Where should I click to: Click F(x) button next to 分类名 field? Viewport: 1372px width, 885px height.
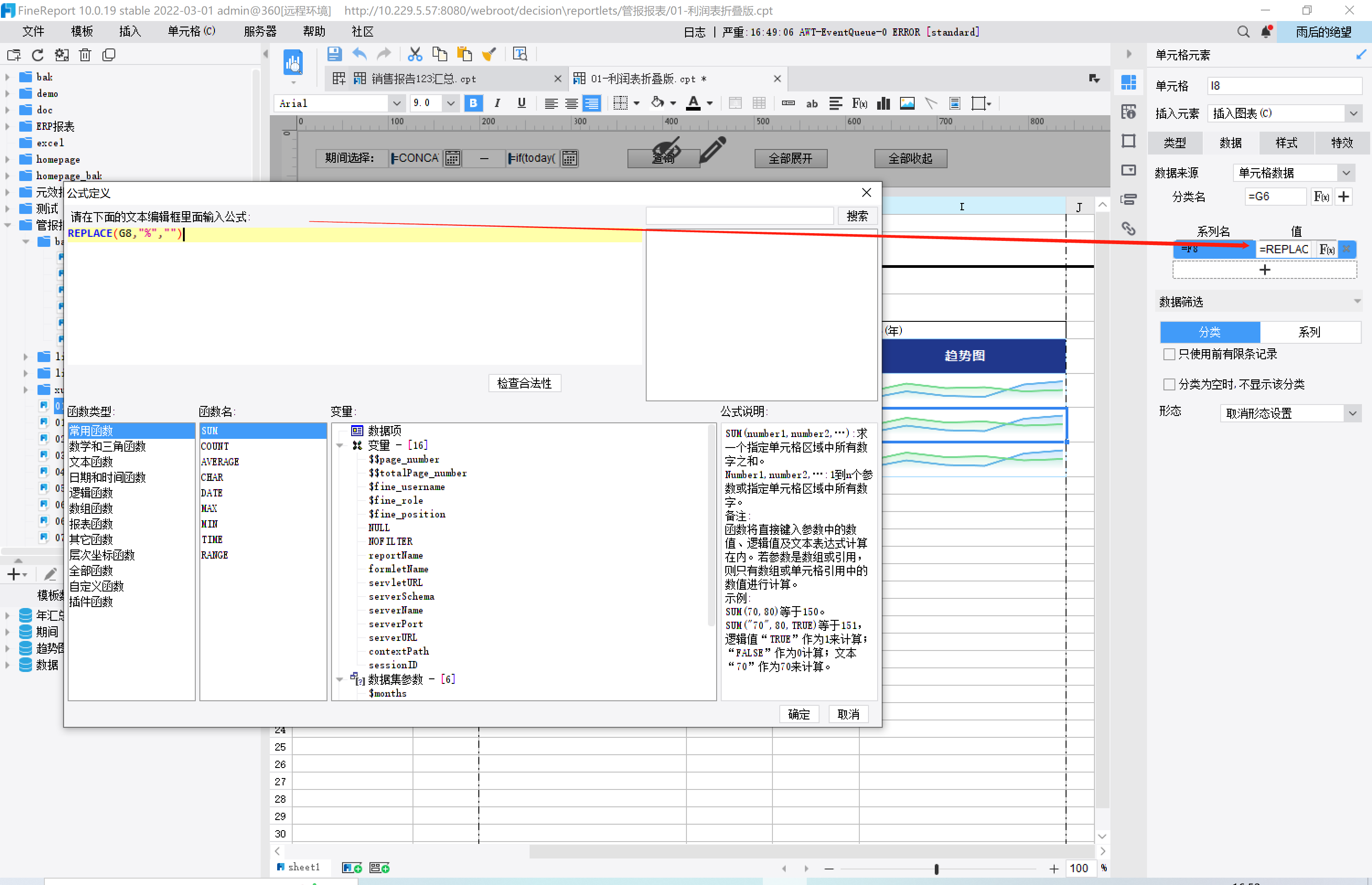pos(1321,197)
